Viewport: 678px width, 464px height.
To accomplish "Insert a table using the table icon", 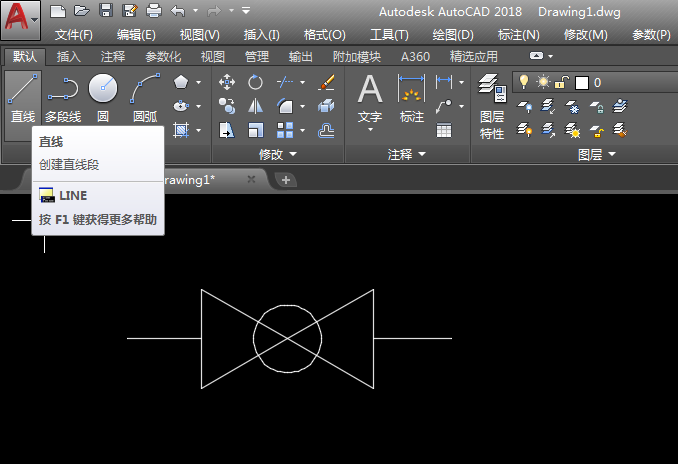I will [x=444, y=130].
